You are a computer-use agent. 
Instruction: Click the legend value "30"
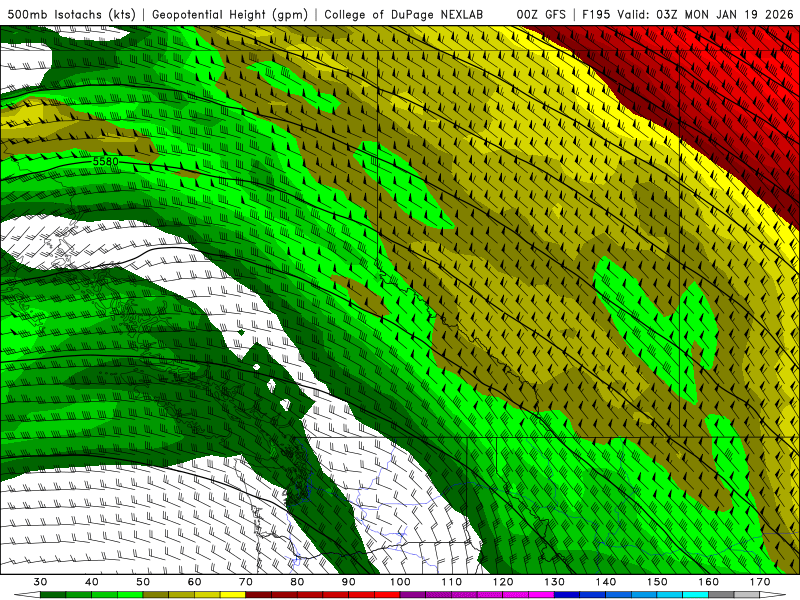(40, 582)
